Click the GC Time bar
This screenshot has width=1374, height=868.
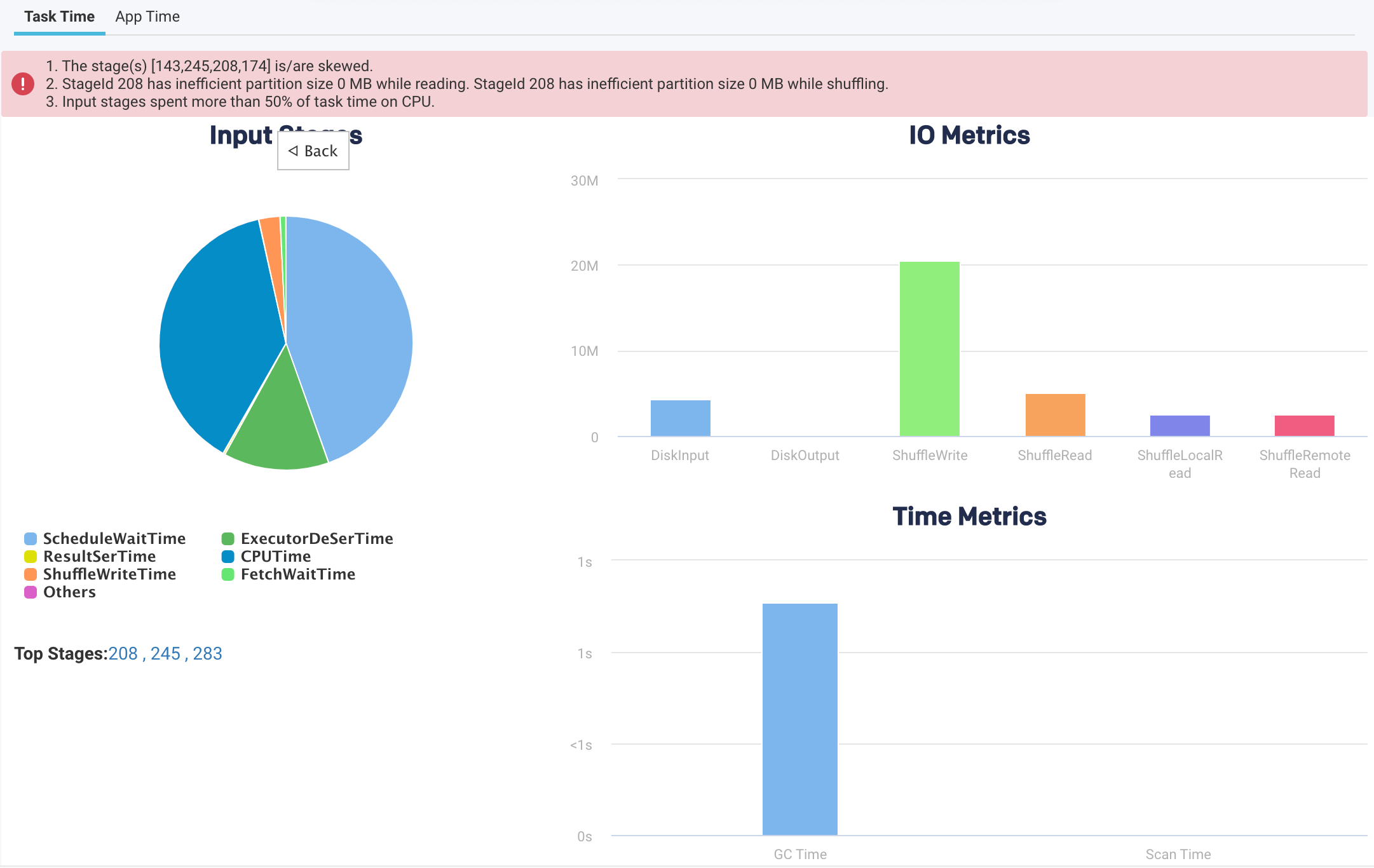pyautogui.click(x=799, y=718)
